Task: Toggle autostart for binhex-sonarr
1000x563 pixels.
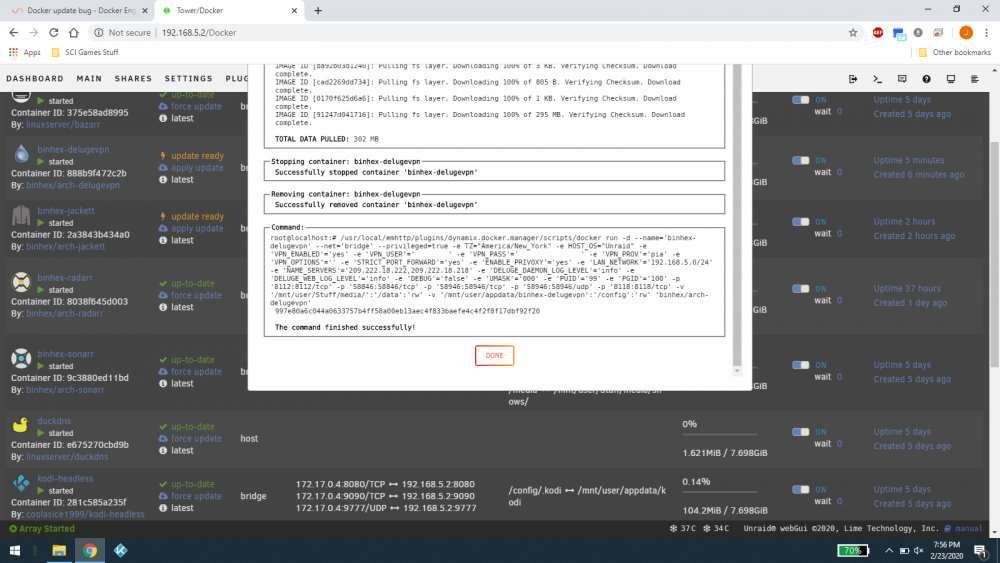Action: pos(800,365)
